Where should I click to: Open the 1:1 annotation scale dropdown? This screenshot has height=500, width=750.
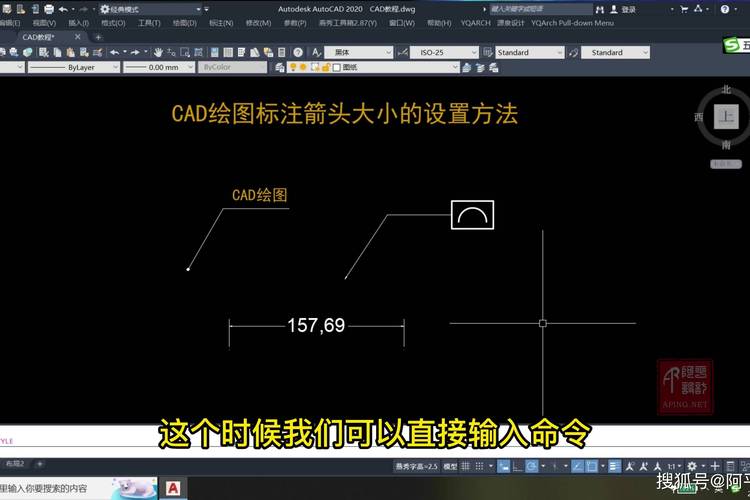(x=674, y=466)
